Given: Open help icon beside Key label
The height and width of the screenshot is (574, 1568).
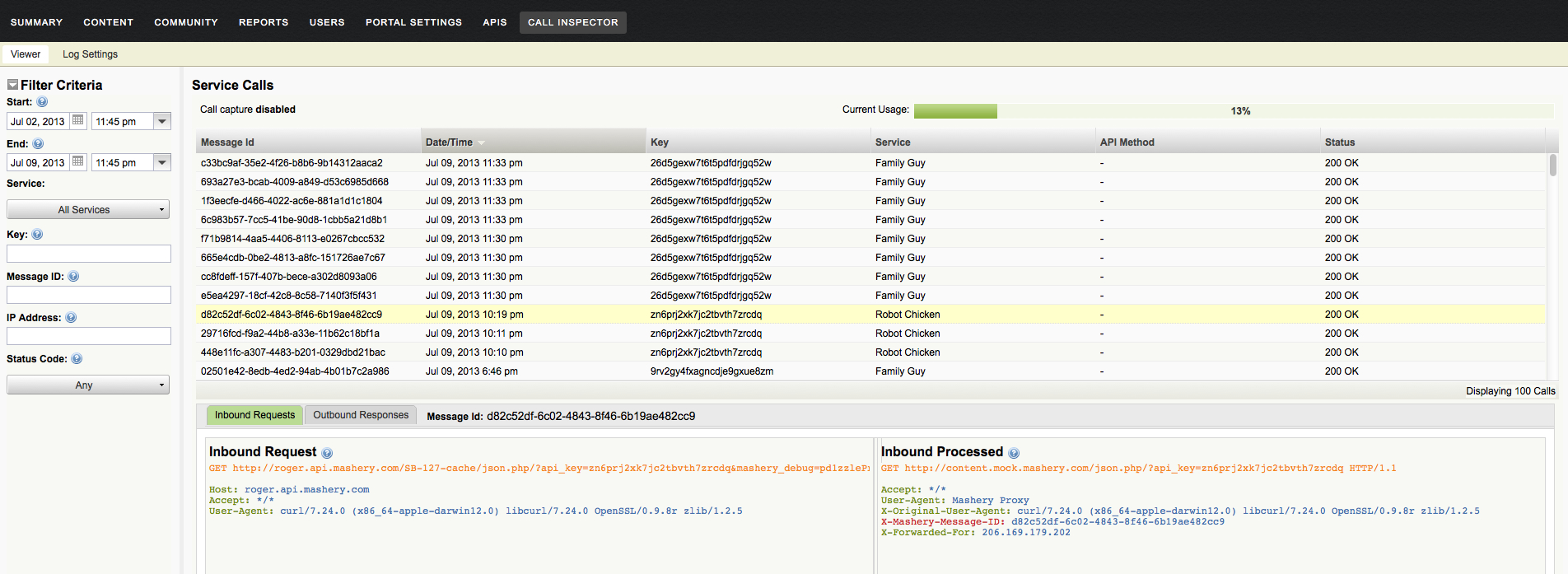Looking at the screenshot, I should coord(37,234).
